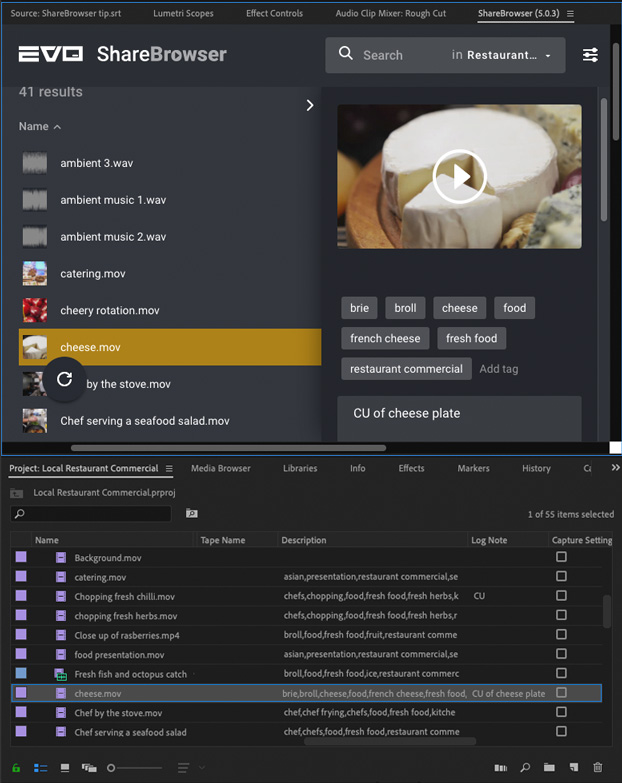Click the Find magnifier icon in project footer
Image resolution: width=622 pixels, height=783 pixels.
(525, 768)
